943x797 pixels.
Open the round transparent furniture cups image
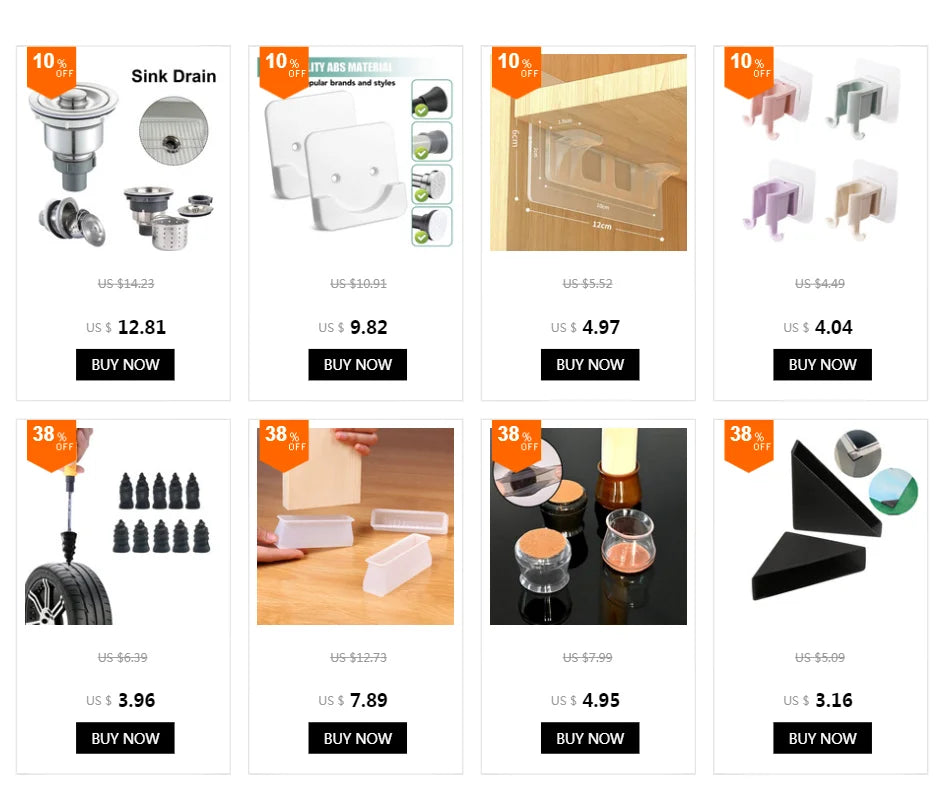point(588,526)
